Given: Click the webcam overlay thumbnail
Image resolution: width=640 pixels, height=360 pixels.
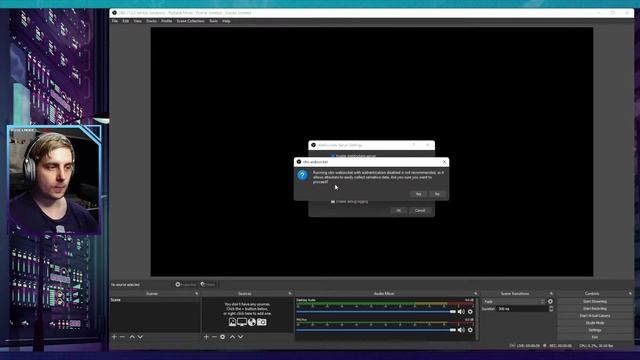Looking at the screenshot, I should [x=54, y=180].
